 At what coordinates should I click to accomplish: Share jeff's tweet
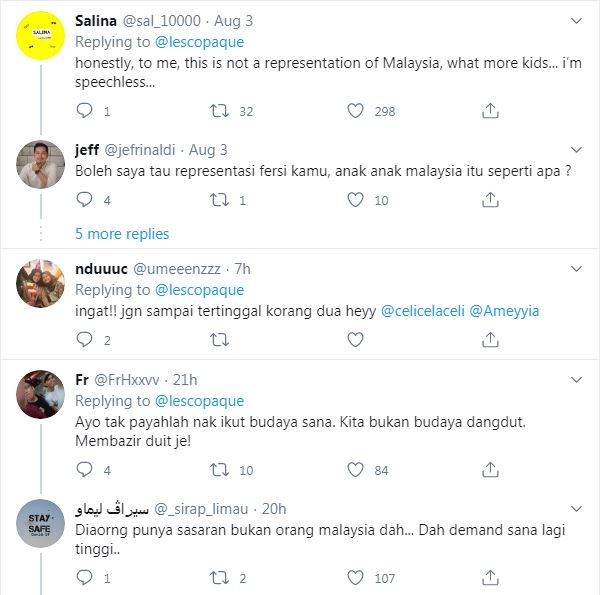click(490, 200)
